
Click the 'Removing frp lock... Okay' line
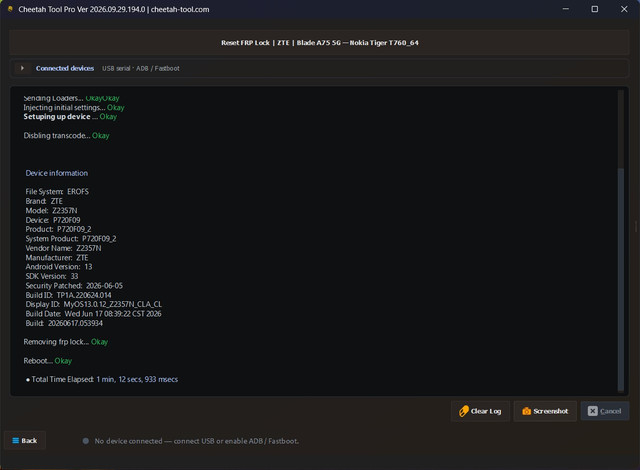[66, 342]
